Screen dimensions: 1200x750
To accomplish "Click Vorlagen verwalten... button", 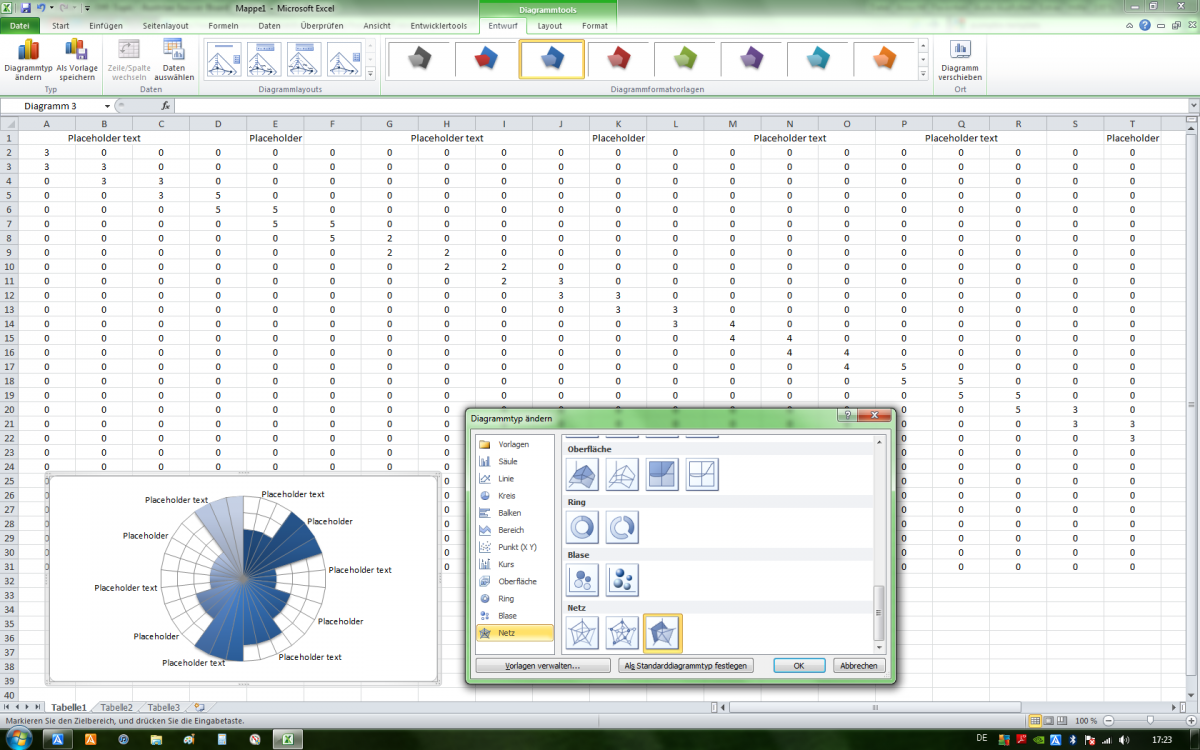I will coord(542,665).
